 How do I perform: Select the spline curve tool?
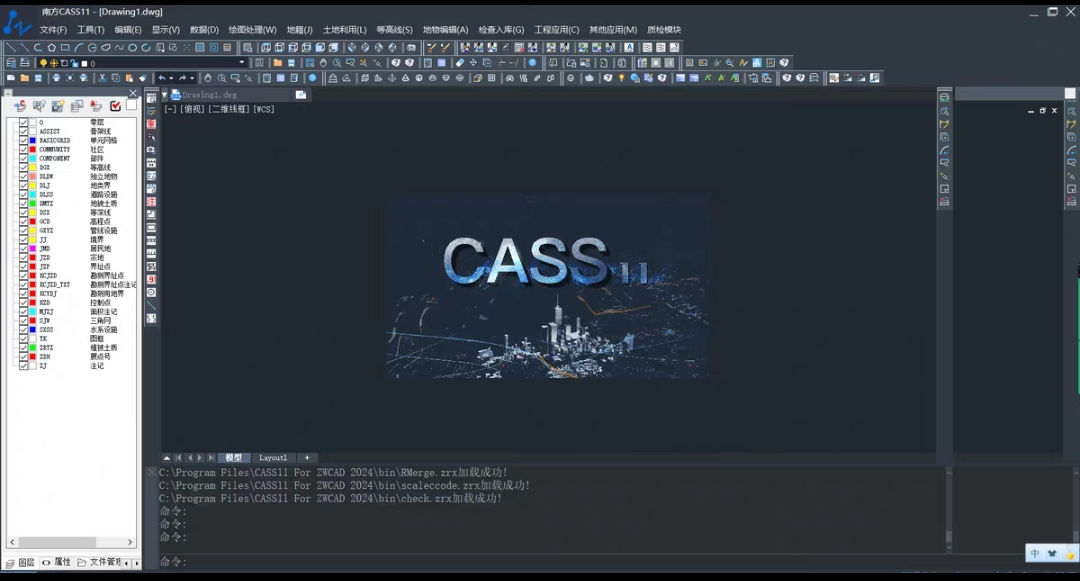pyautogui.click(x=119, y=47)
